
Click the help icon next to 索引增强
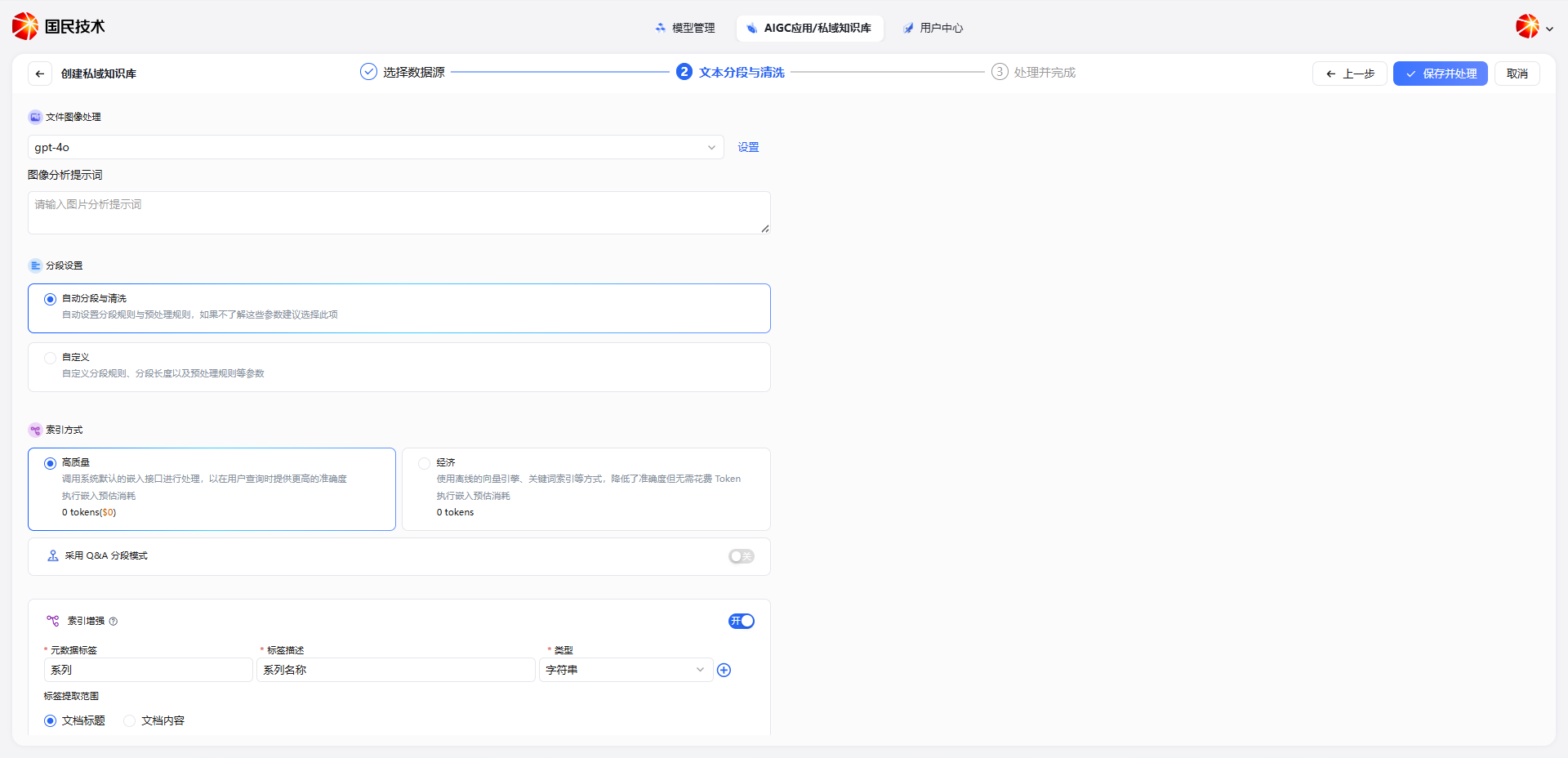pos(114,622)
